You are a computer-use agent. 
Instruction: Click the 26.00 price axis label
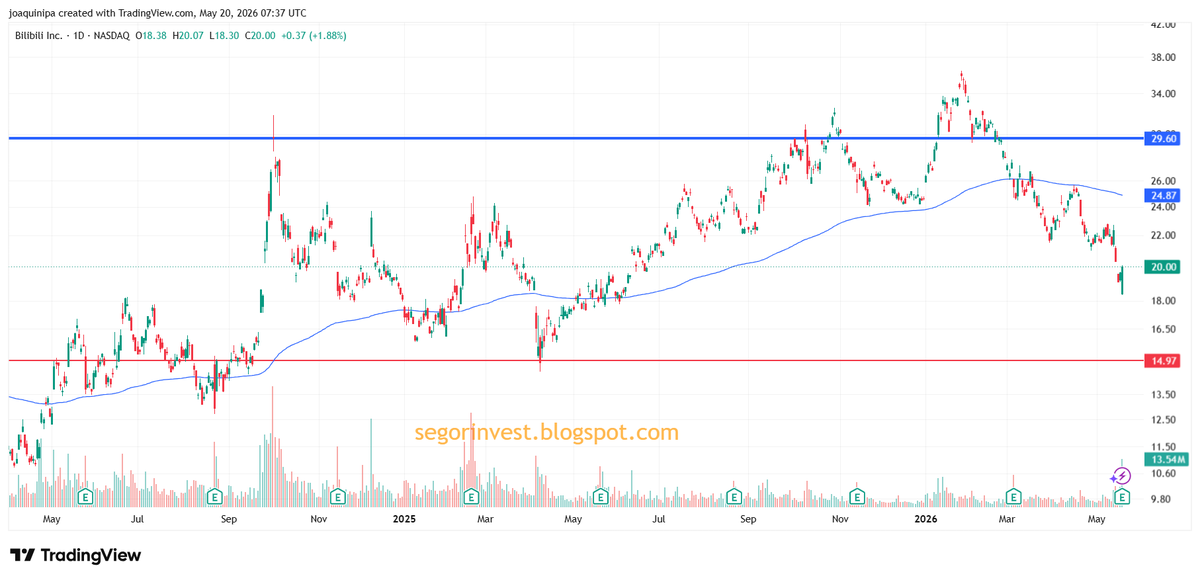tap(1163, 181)
